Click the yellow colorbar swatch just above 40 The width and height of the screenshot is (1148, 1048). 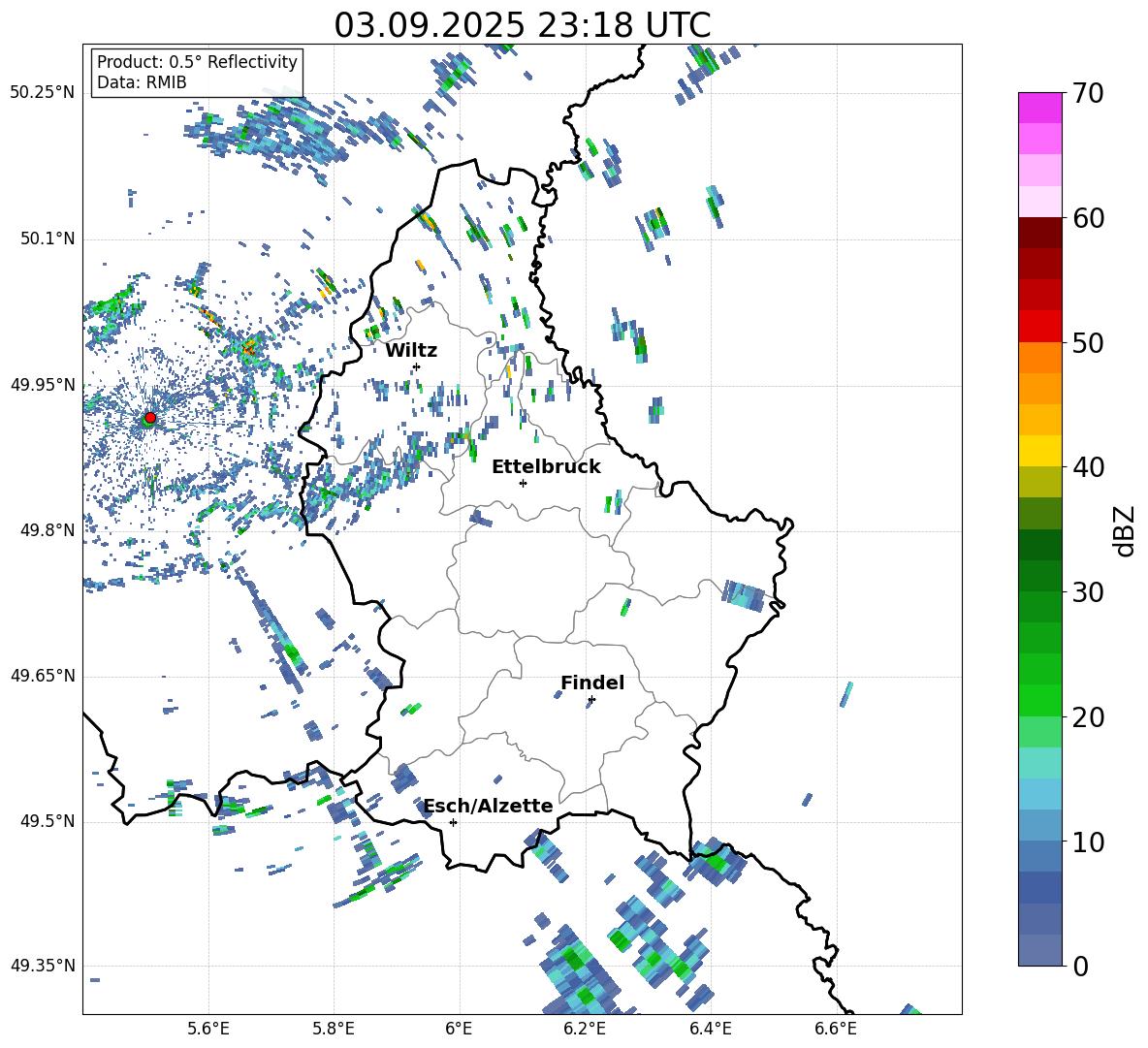(x=1040, y=451)
